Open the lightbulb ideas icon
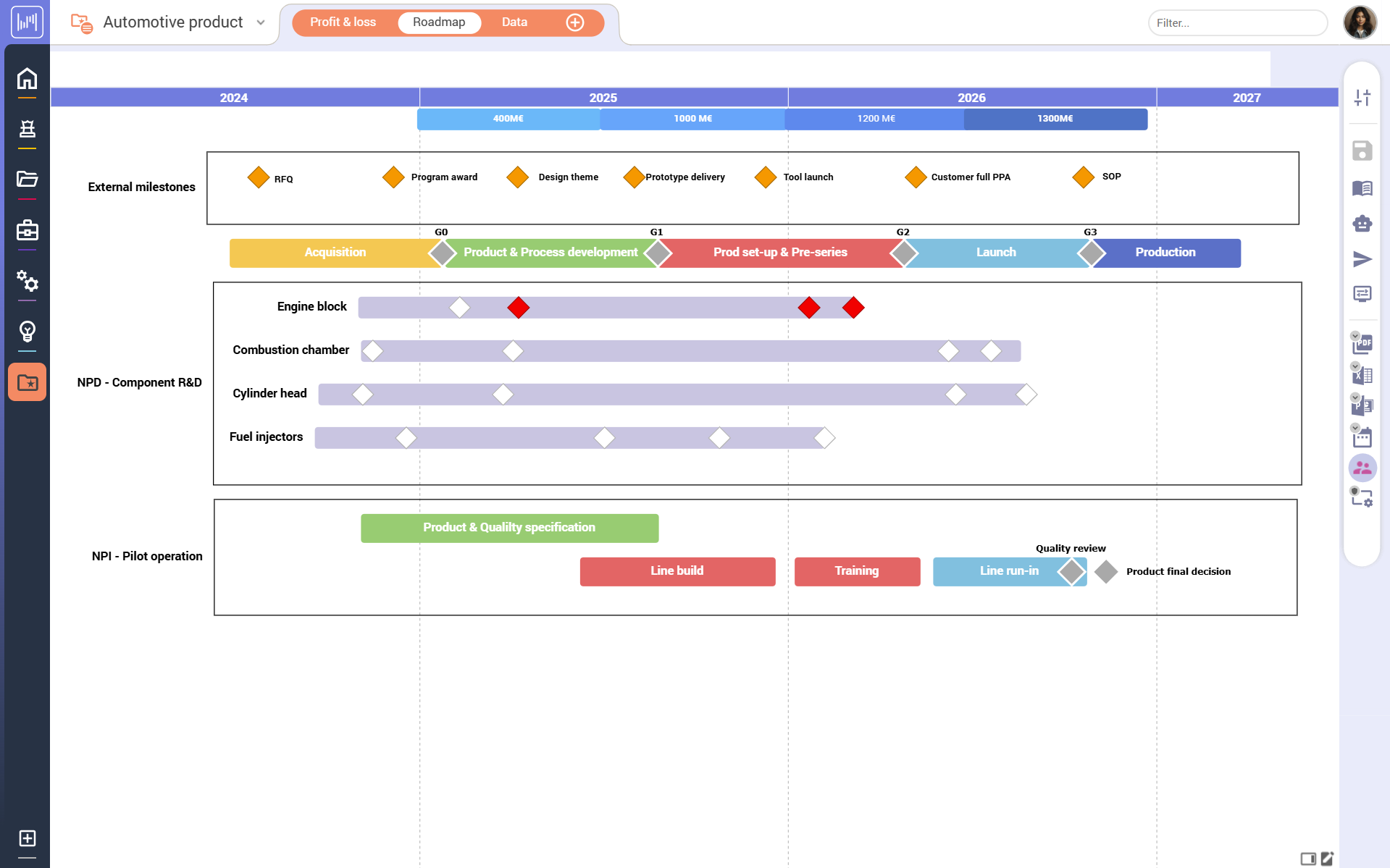This screenshot has height=868, width=1390. point(27,332)
